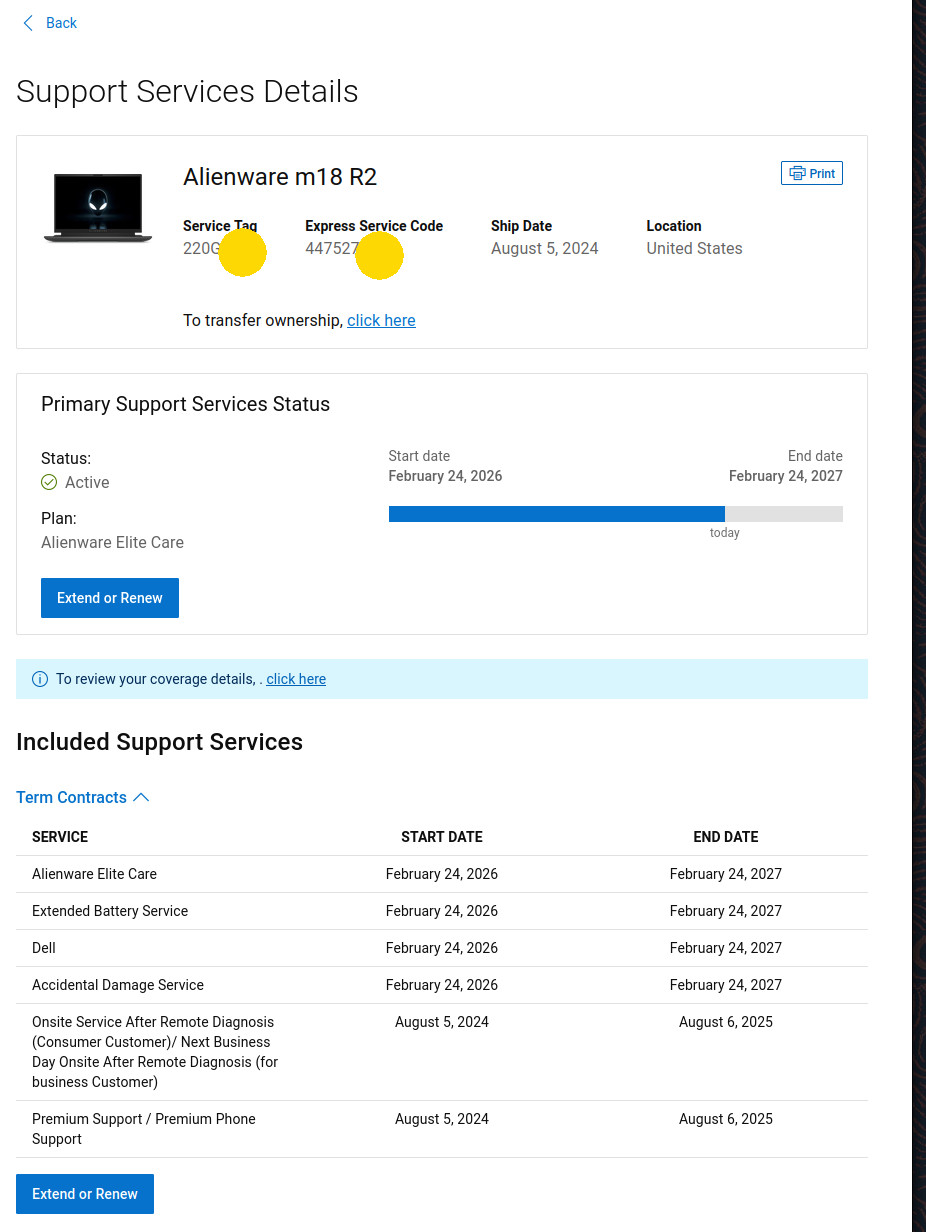
Task: Click the Location value United States
Action: [x=694, y=248]
